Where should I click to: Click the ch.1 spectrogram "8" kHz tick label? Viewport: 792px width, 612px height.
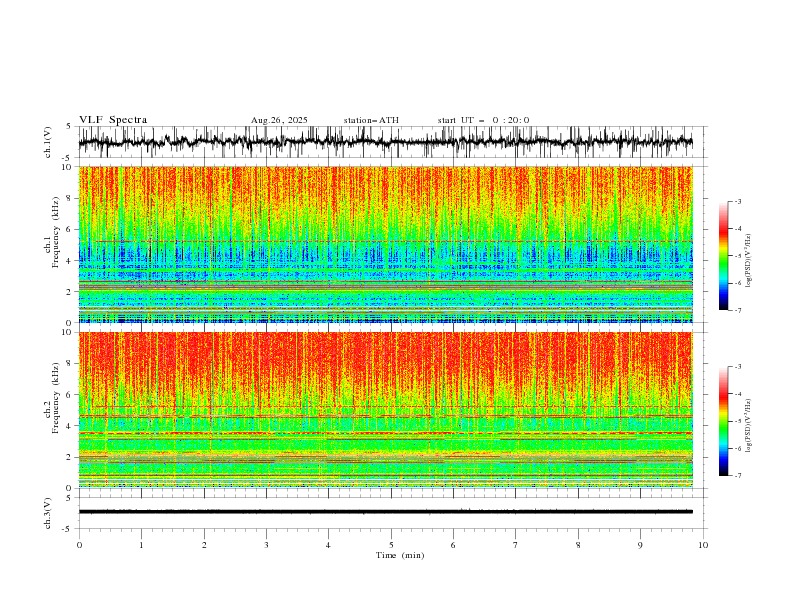pyautogui.click(x=69, y=198)
